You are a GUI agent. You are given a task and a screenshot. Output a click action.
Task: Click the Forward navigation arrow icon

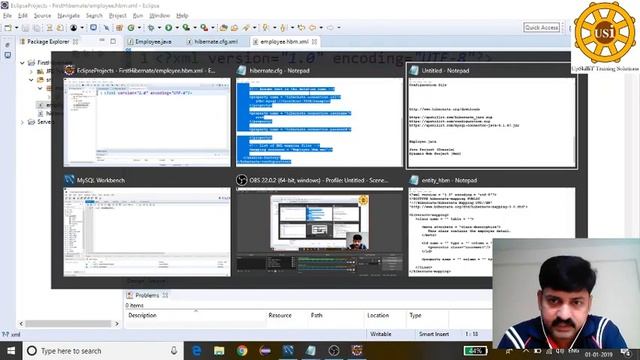(x=330, y=28)
